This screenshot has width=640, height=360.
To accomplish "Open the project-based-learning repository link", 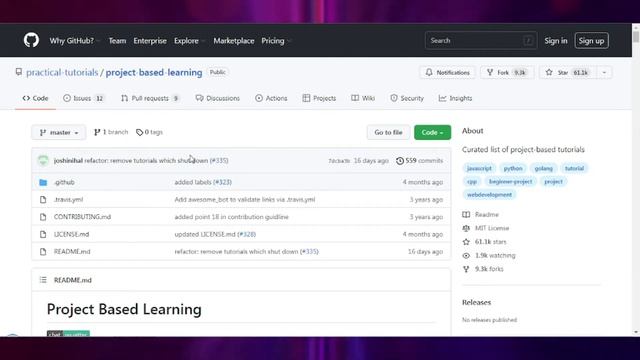I will tap(154, 72).
